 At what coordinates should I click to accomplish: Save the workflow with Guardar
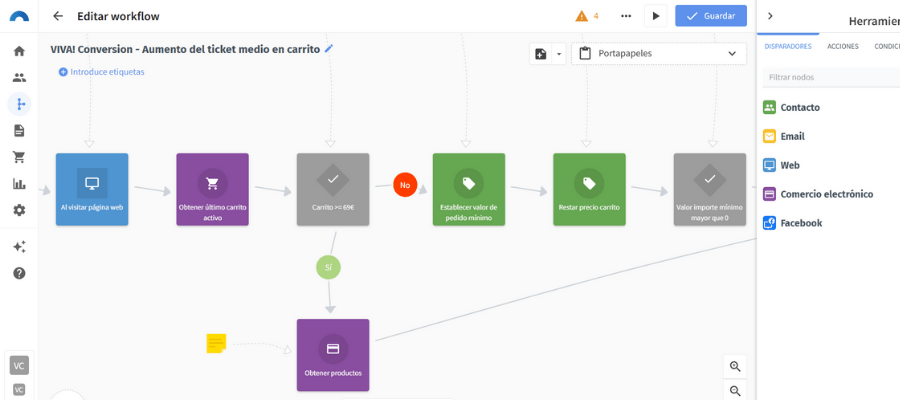tap(711, 16)
